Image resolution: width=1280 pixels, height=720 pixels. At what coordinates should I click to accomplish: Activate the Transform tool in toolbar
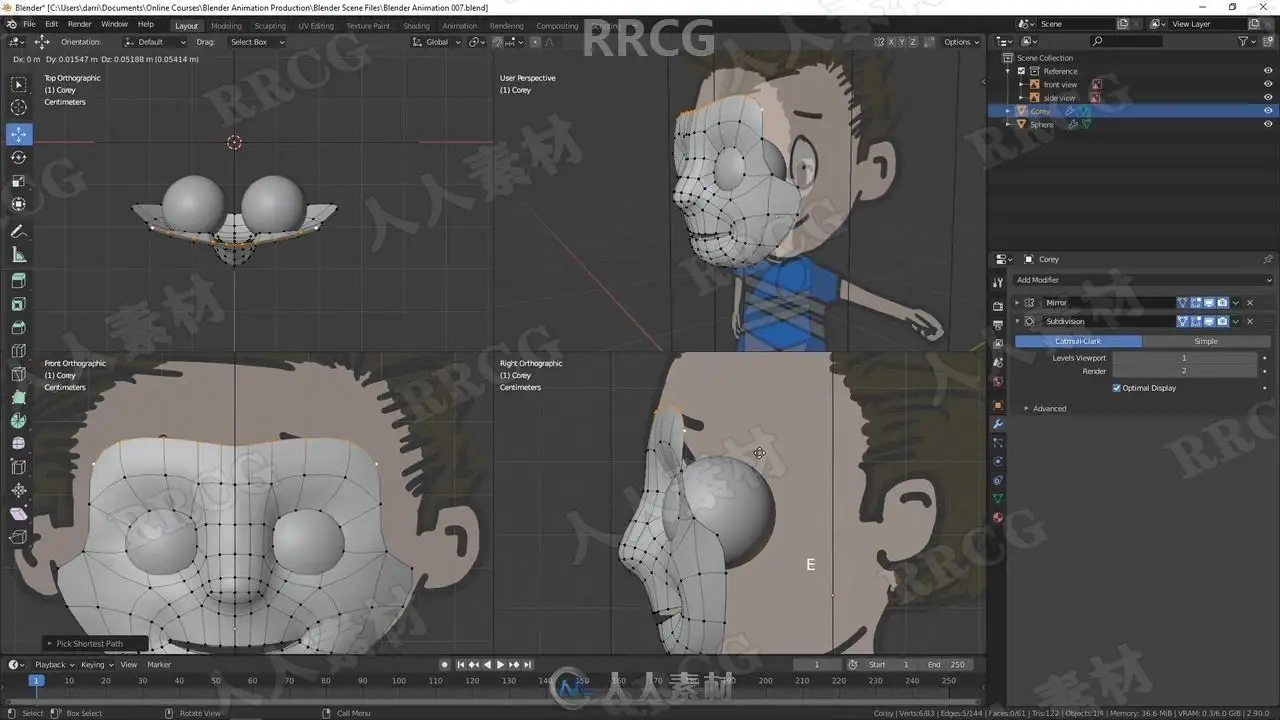click(x=19, y=204)
